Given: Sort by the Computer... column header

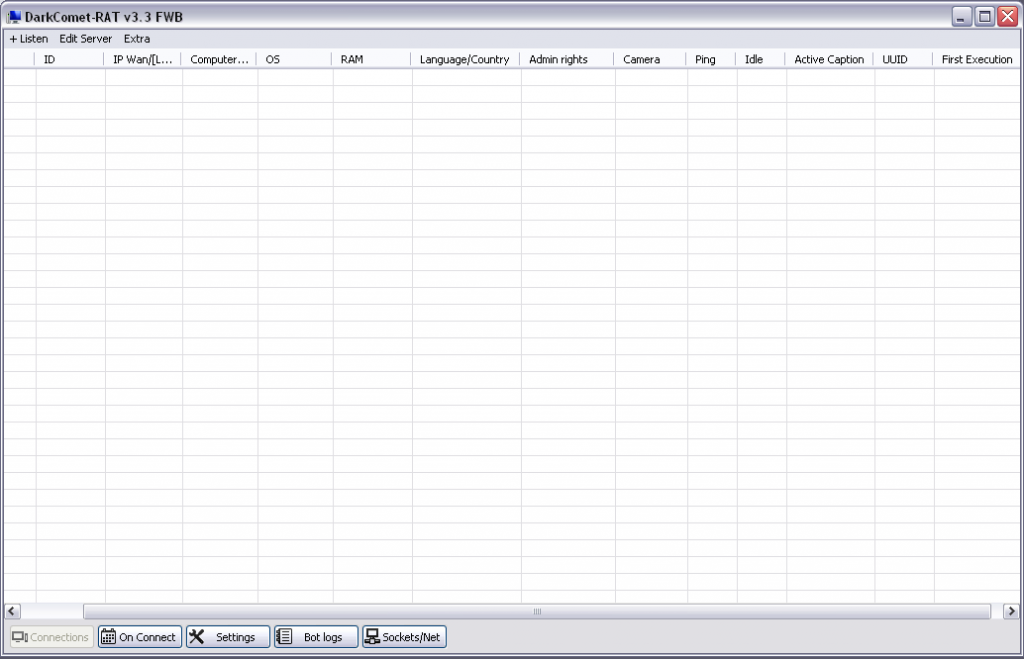Looking at the screenshot, I should tap(219, 59).
